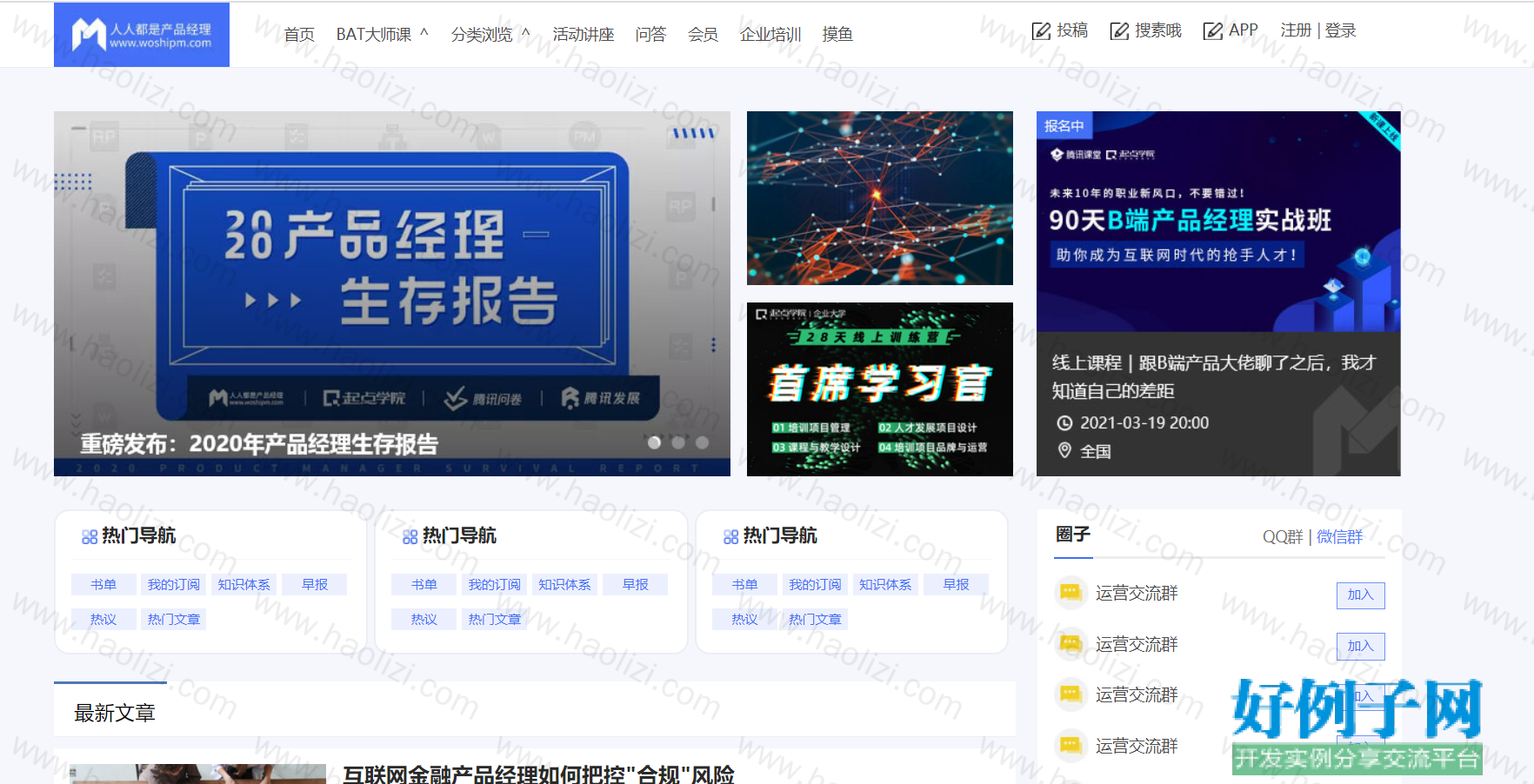Open 热门文章 in the leftmost 热门导航 panel
The height and width of the screenshot is (784, 1534).
pyautogui.click(x=174, y=619)
